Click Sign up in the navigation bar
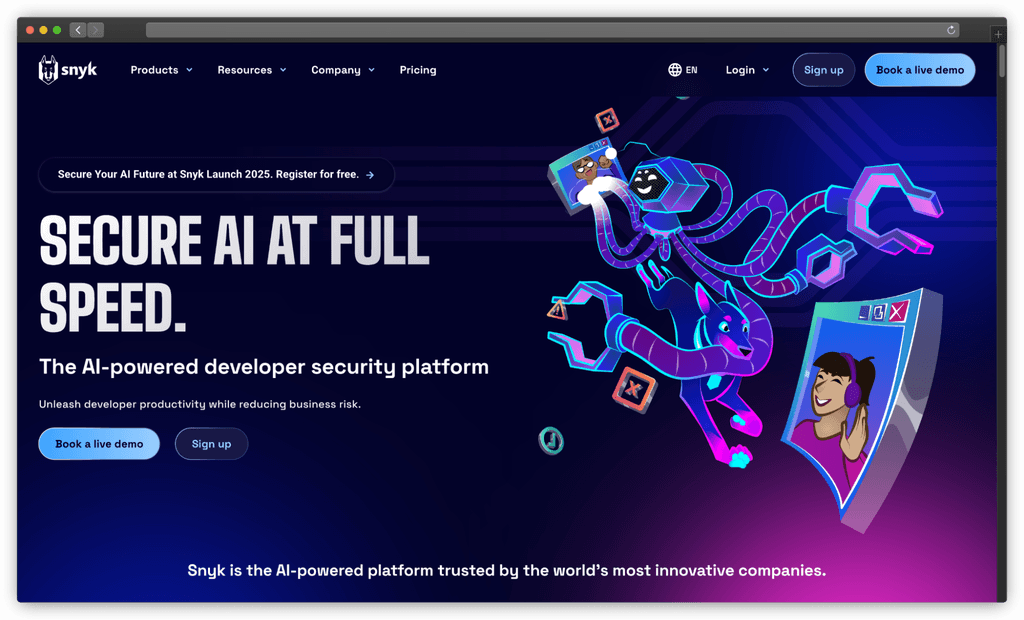The image size is (1024, 620). pyautogui.click(x=824, y=70)
